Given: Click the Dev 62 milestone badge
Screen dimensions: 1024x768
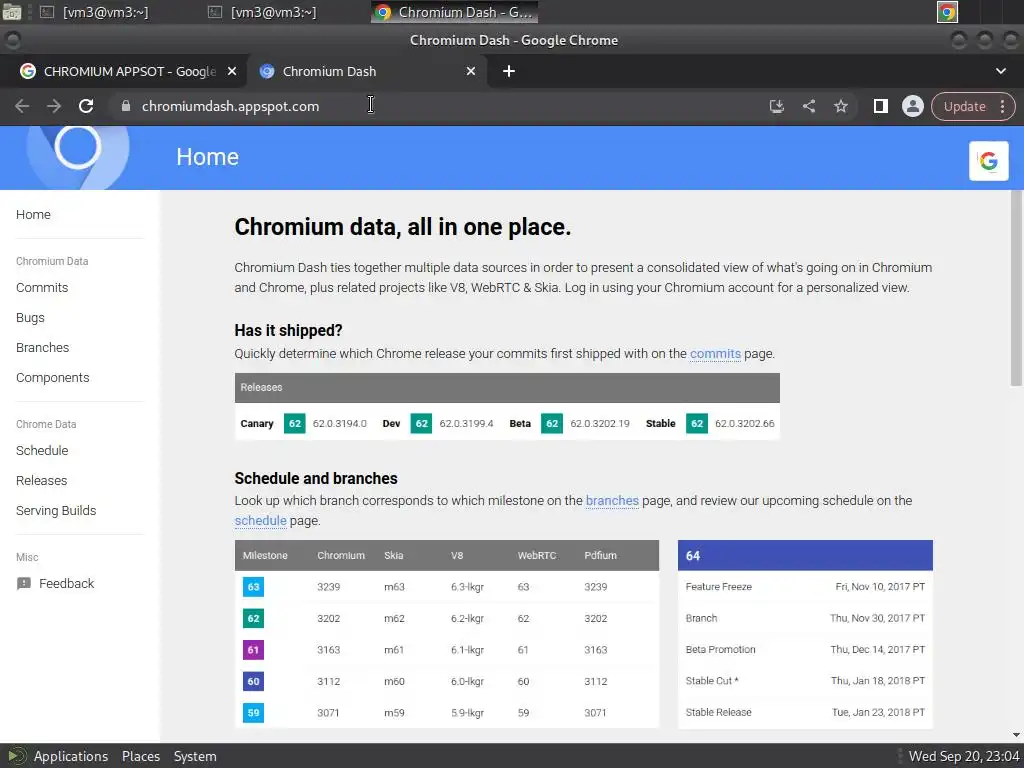Looking at the screenshot, I should click(x=421, y=423).
